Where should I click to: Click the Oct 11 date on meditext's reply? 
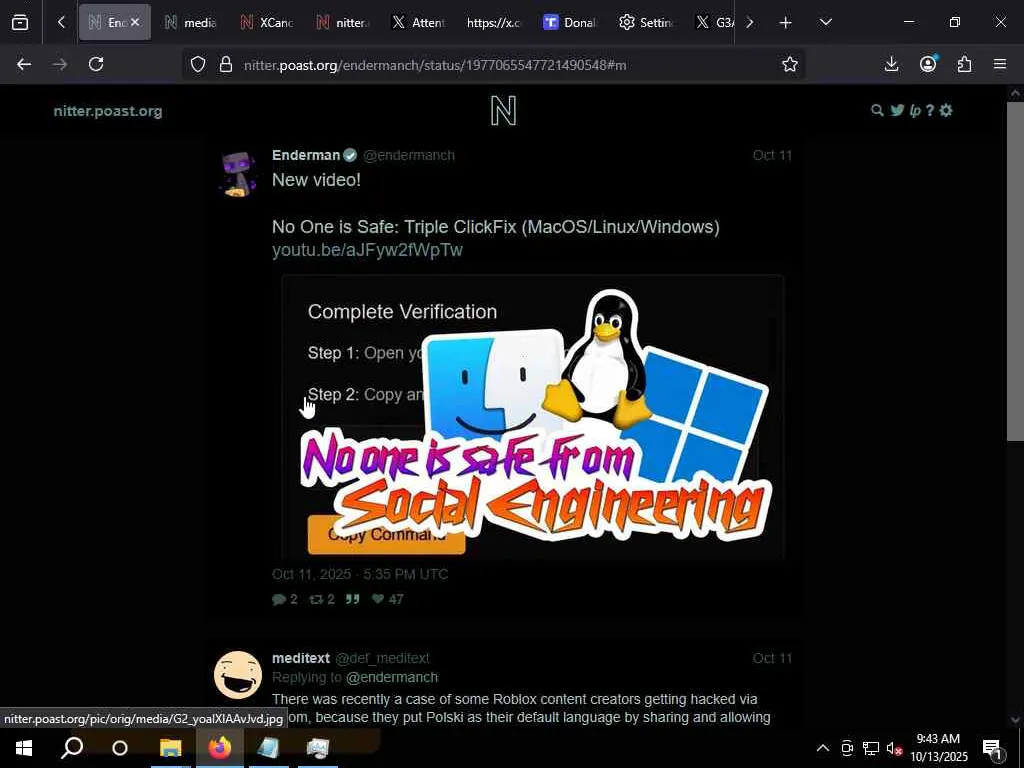(x=772, y=658)
